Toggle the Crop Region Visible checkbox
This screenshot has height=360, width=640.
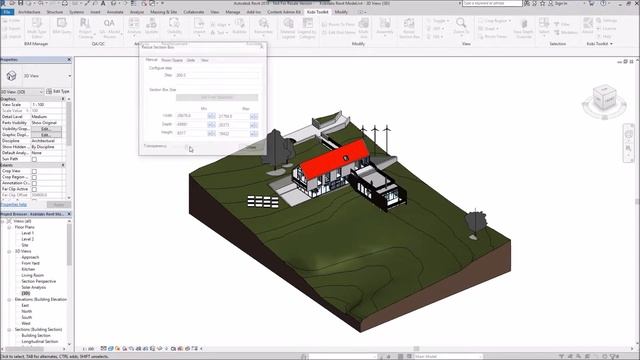34,178
